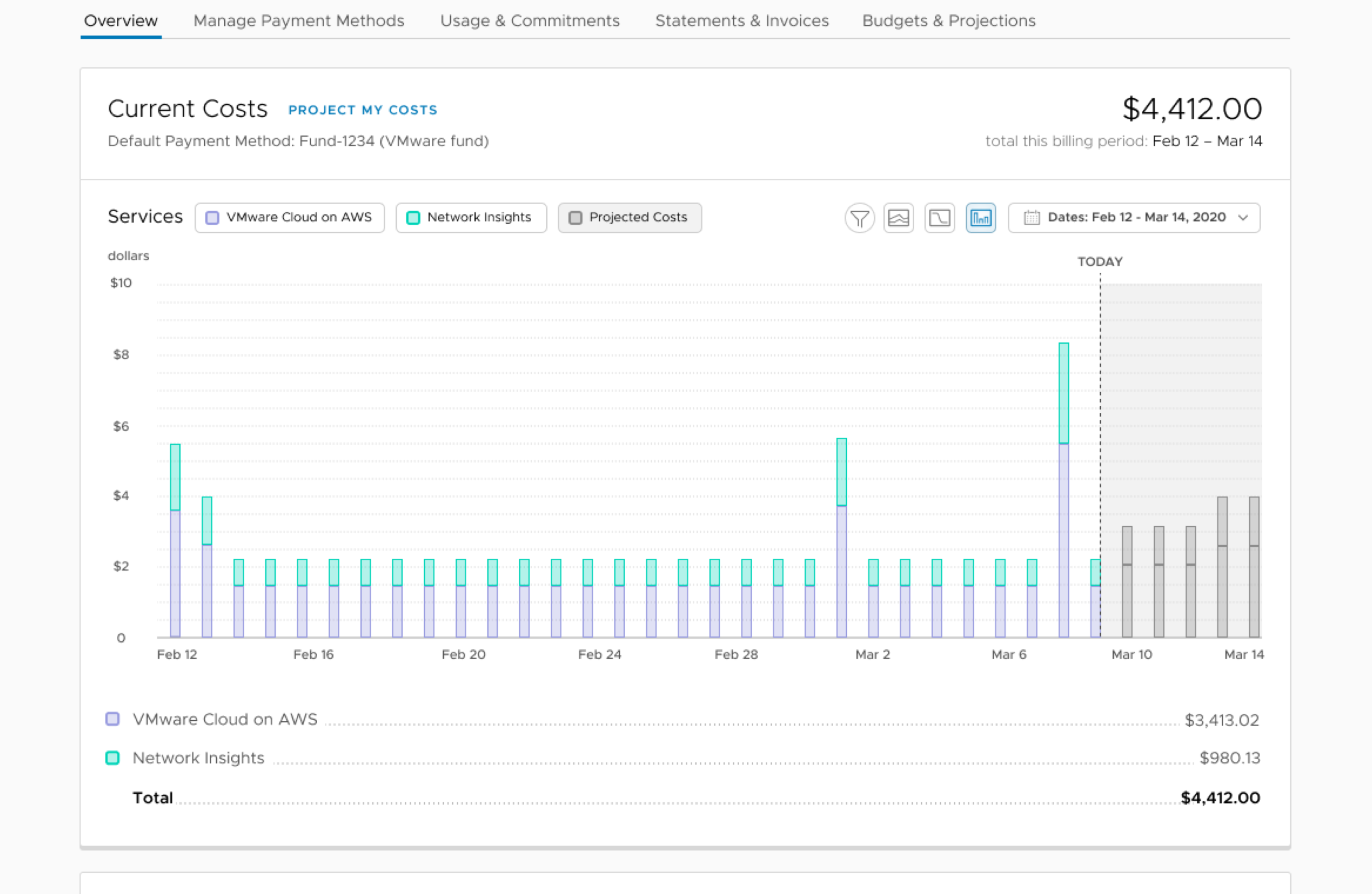Click the first gray projected bar after TODAY
The width and height of the screenshot is (1372, 894).
click(x=1127, y=582)
